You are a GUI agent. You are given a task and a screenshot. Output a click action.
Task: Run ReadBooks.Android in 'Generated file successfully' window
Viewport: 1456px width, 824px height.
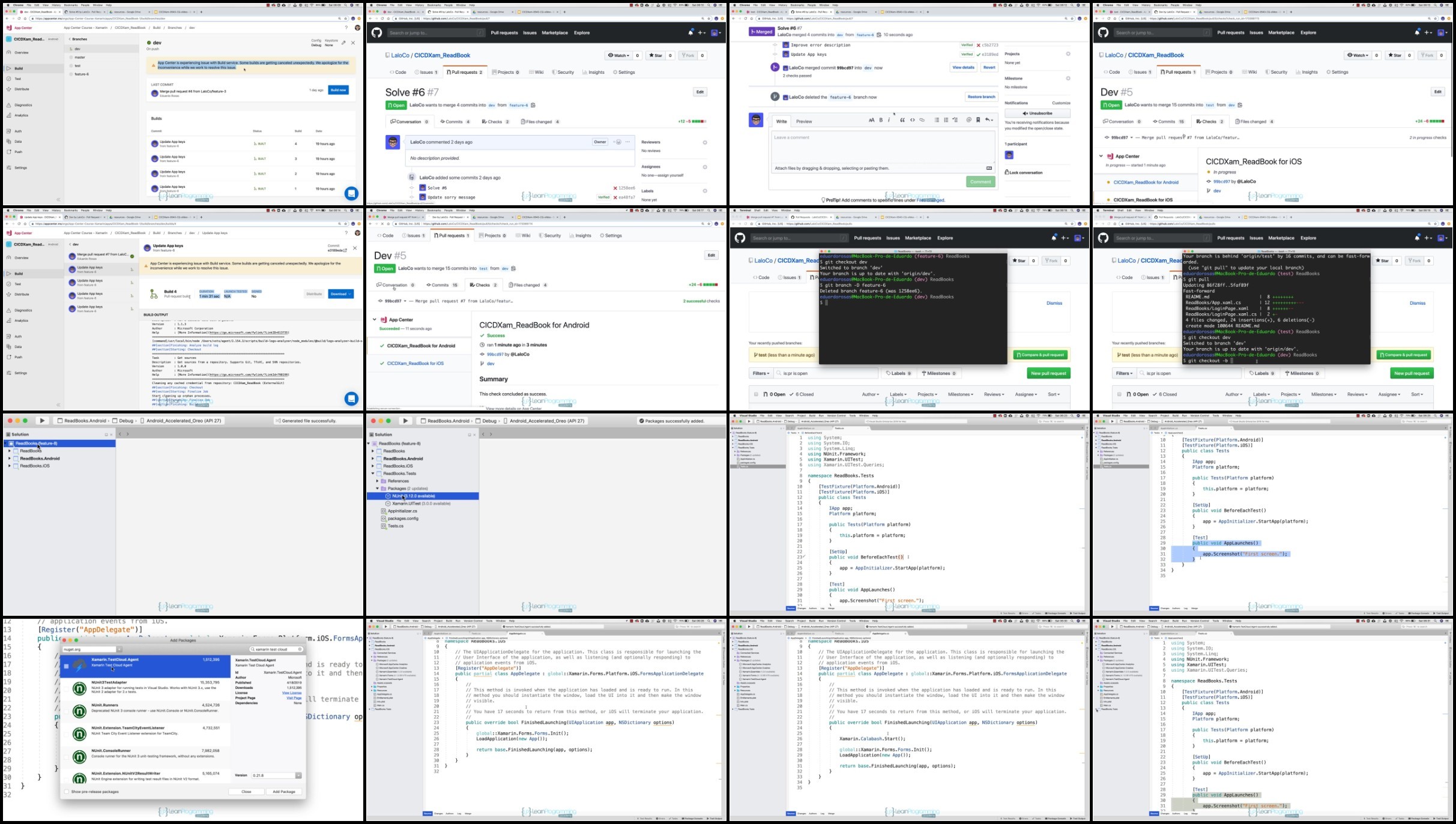[x=42, y=421]
